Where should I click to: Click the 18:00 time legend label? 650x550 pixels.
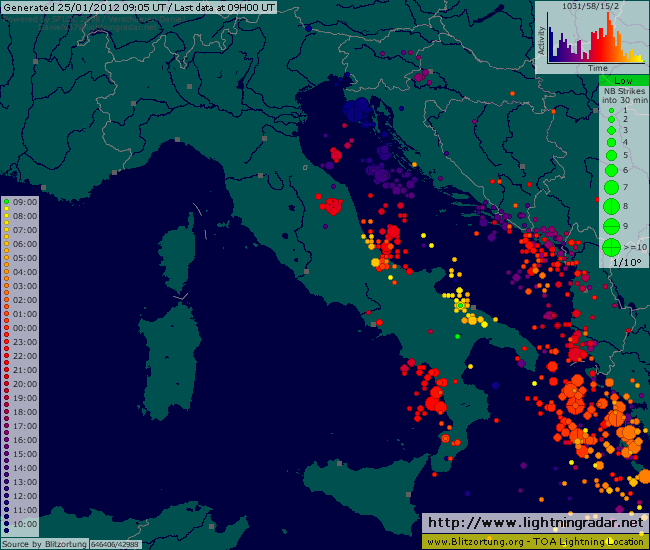[x=25, y=412]
